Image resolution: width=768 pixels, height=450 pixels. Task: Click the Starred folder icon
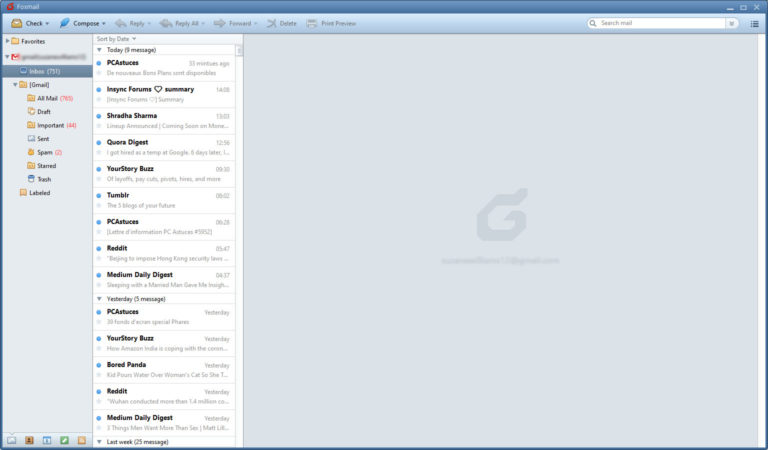(x=31, y=166)
